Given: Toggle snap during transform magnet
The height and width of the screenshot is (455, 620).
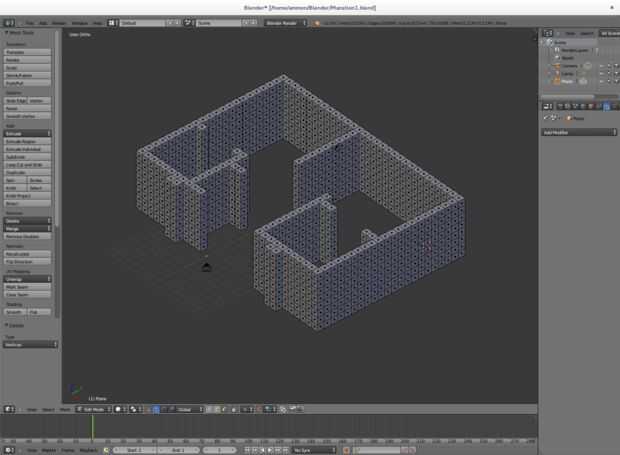Looking at the screenshot, I should point(260,409).
